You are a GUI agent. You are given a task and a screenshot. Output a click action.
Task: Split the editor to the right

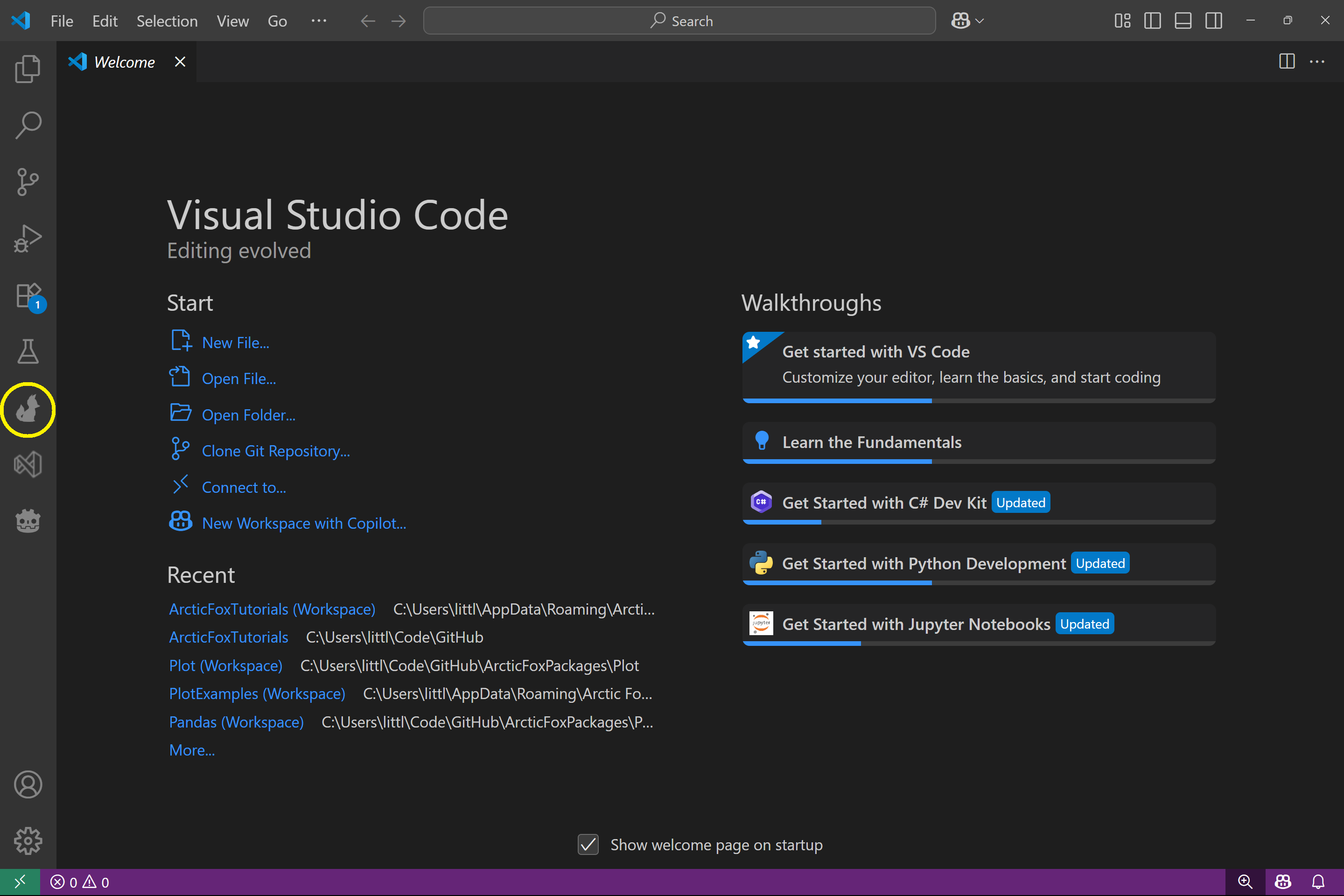(x=1287, y=62)
